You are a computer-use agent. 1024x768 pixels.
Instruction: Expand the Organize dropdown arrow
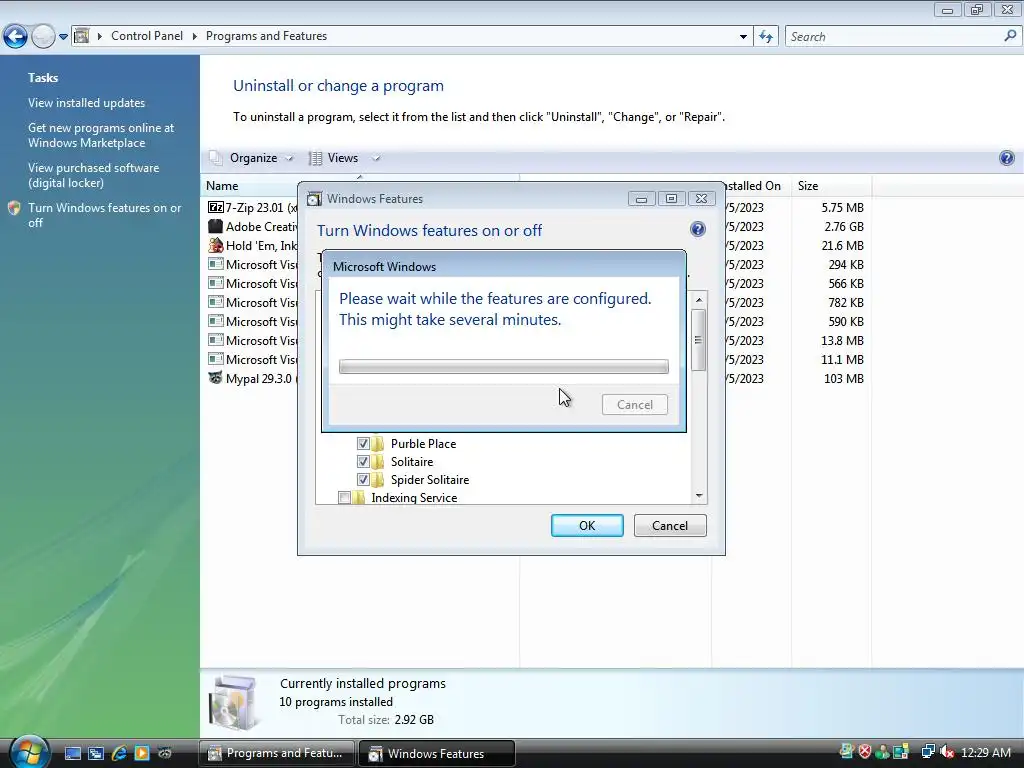pos(289,158)
